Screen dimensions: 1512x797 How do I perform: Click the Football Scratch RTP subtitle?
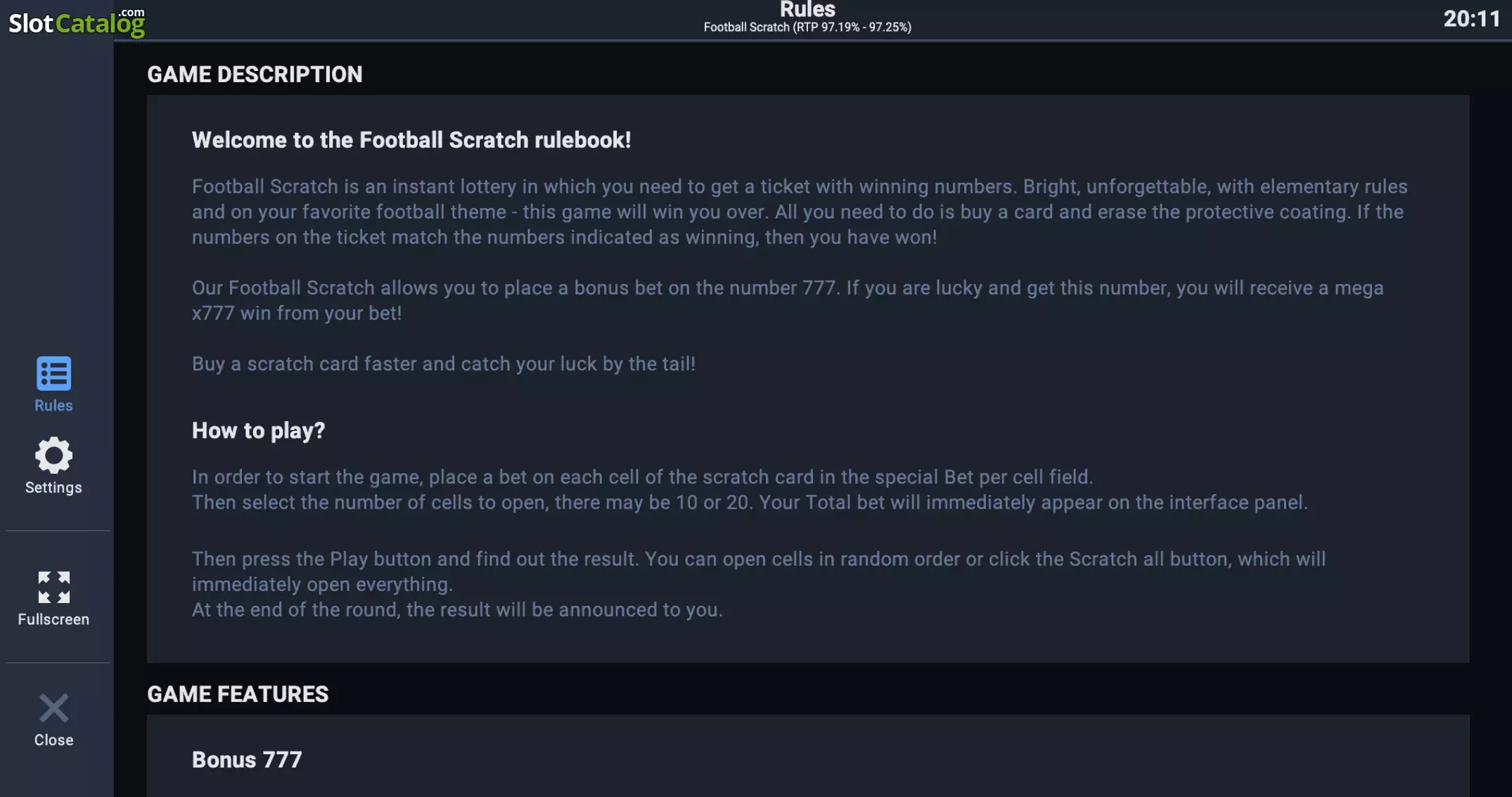807,27
